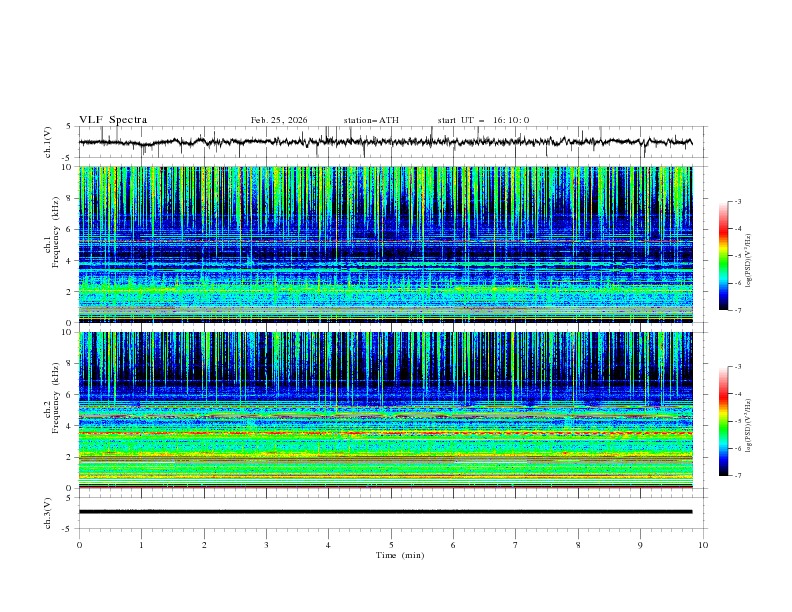Click the flat ch.3 voltage trace

coord(386,512)
